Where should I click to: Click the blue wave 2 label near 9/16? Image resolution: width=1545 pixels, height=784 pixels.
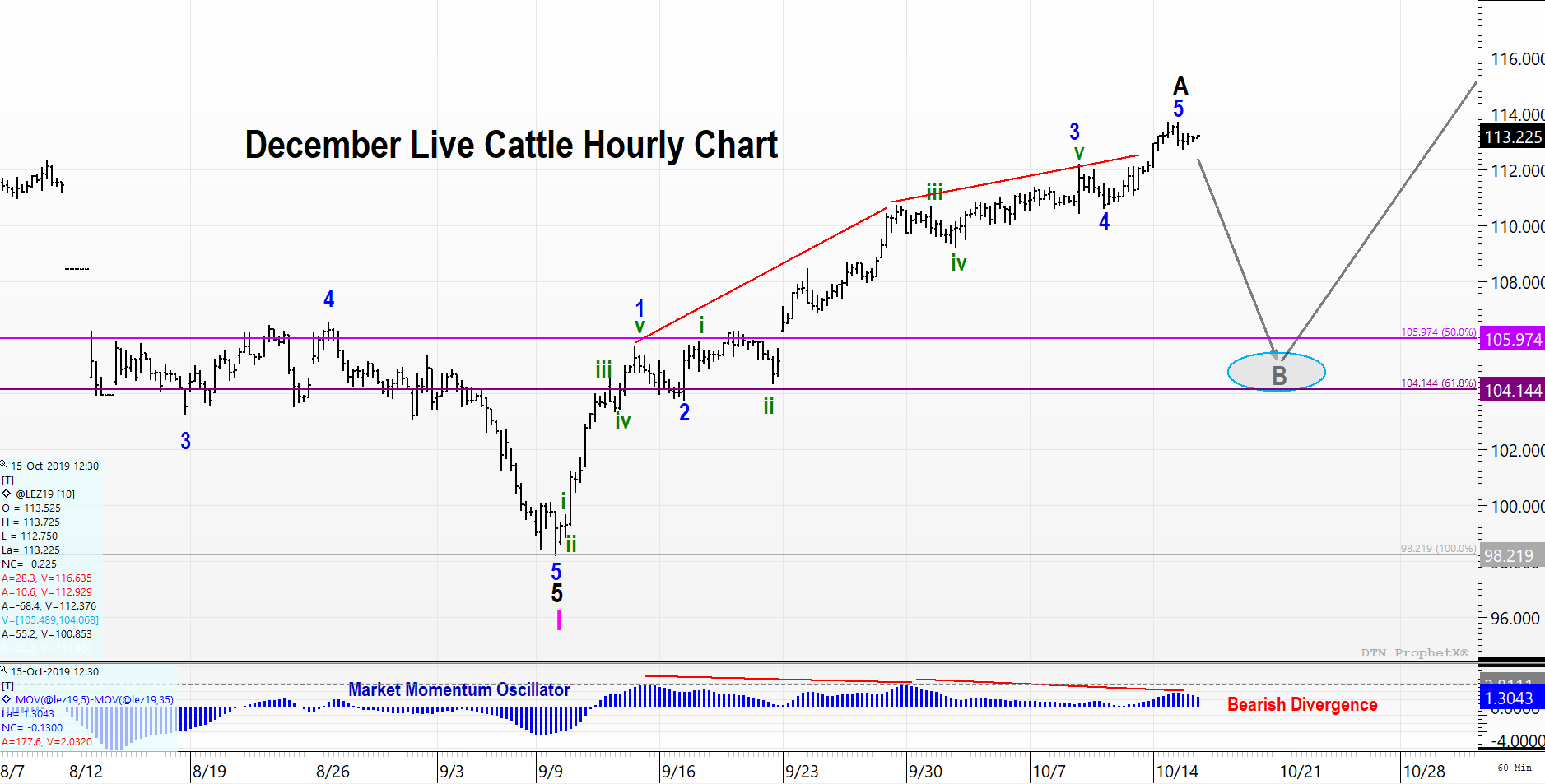coord(684,412)
